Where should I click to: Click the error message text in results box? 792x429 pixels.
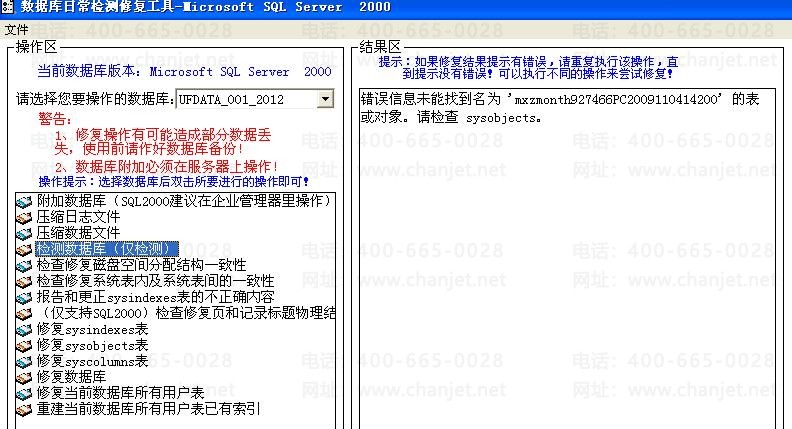[x=560, y=108]
